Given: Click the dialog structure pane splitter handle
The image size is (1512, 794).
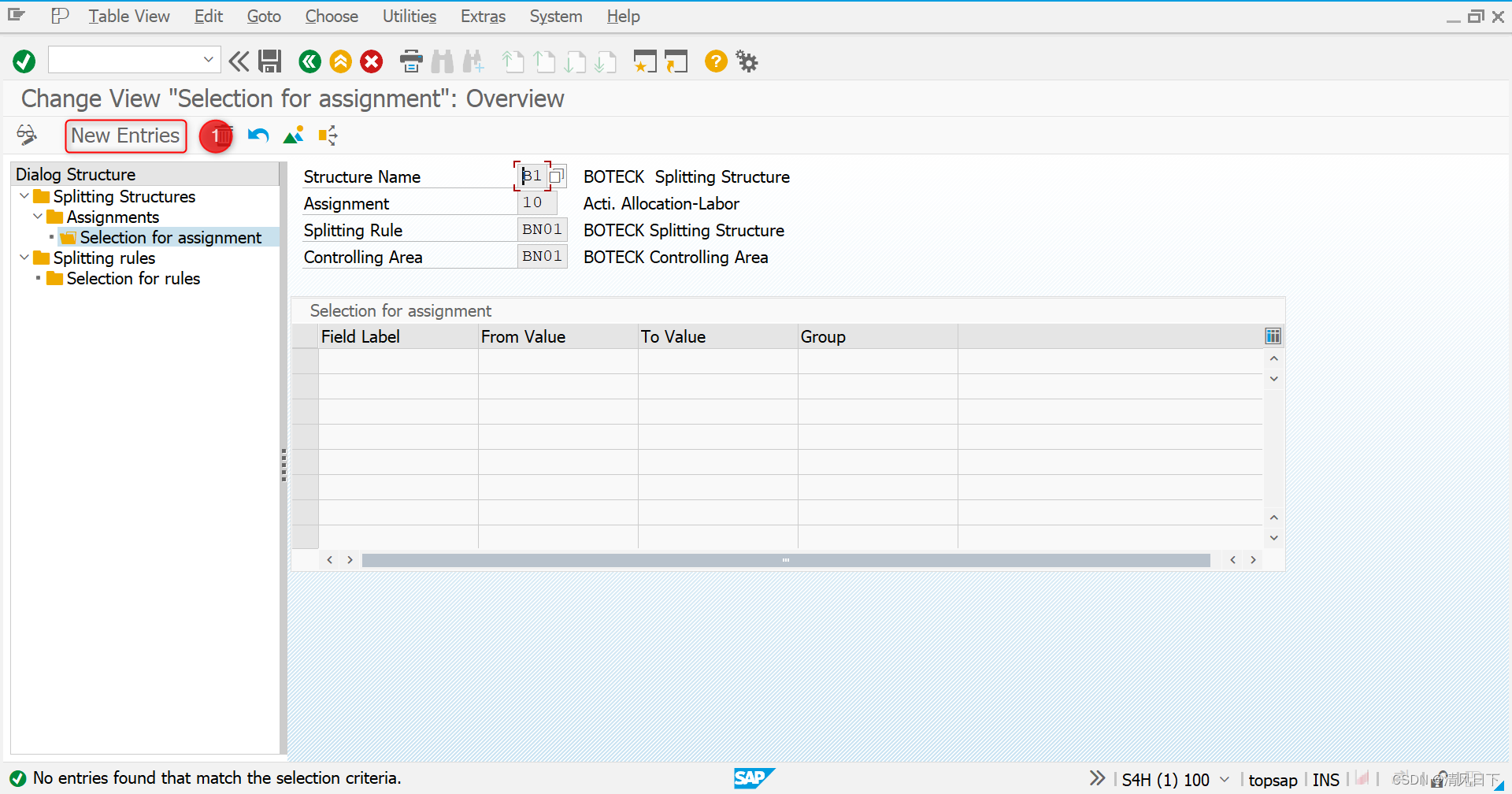Looking at the screenshot, I should point(283,465).
